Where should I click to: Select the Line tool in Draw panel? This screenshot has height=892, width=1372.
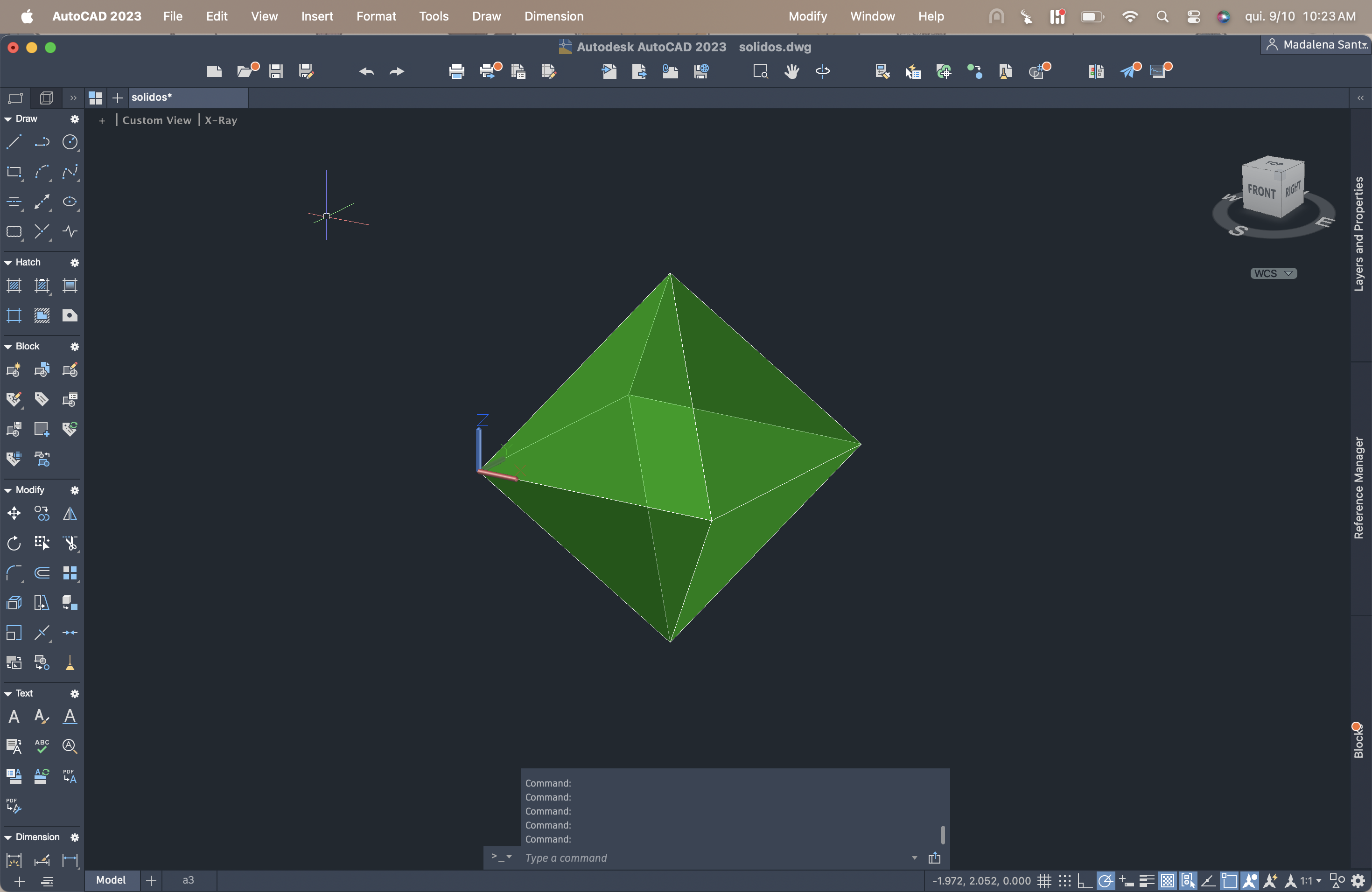[14, 142]
